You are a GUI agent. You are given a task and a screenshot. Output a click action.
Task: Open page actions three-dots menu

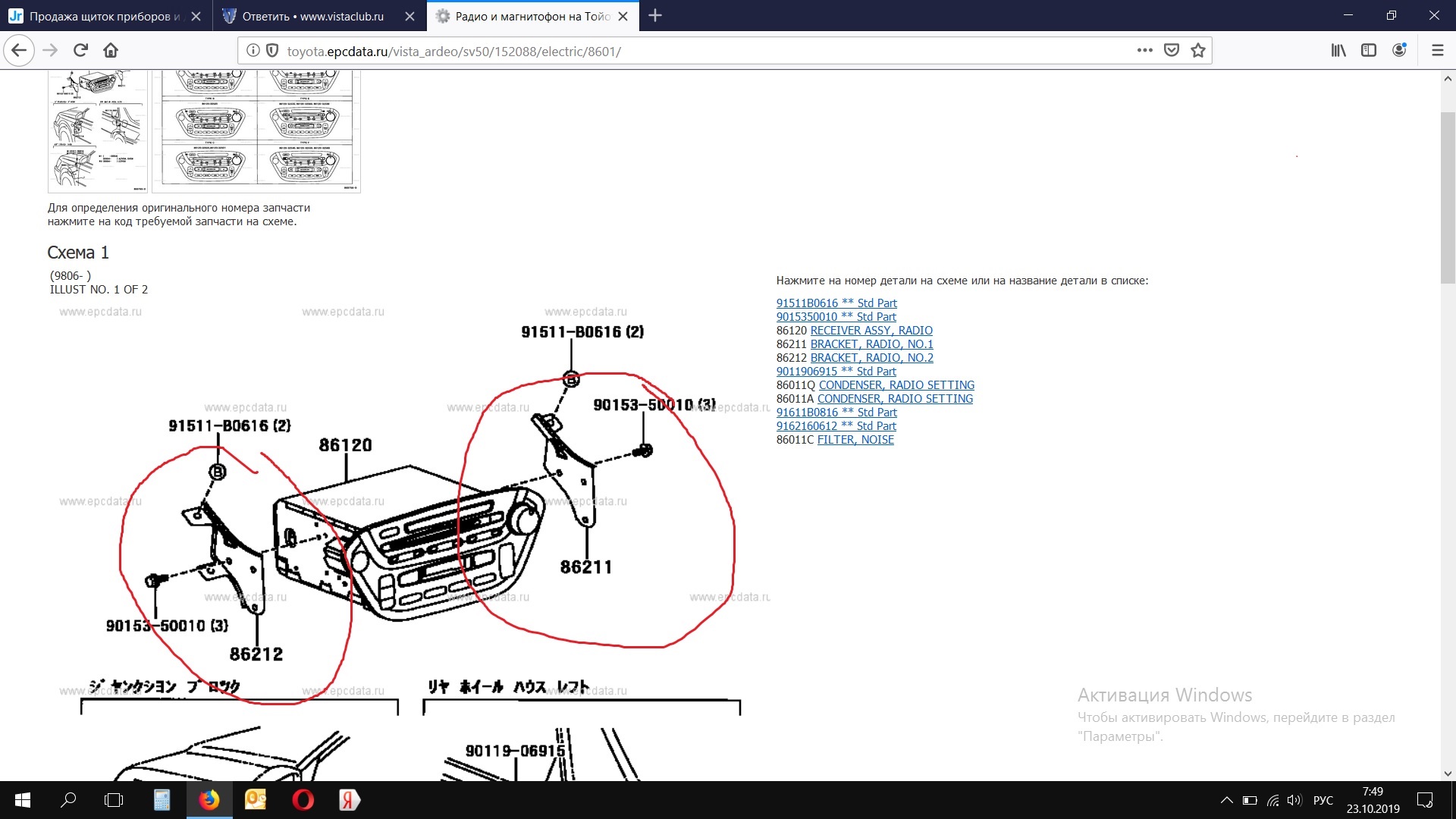coord(1145,51)
